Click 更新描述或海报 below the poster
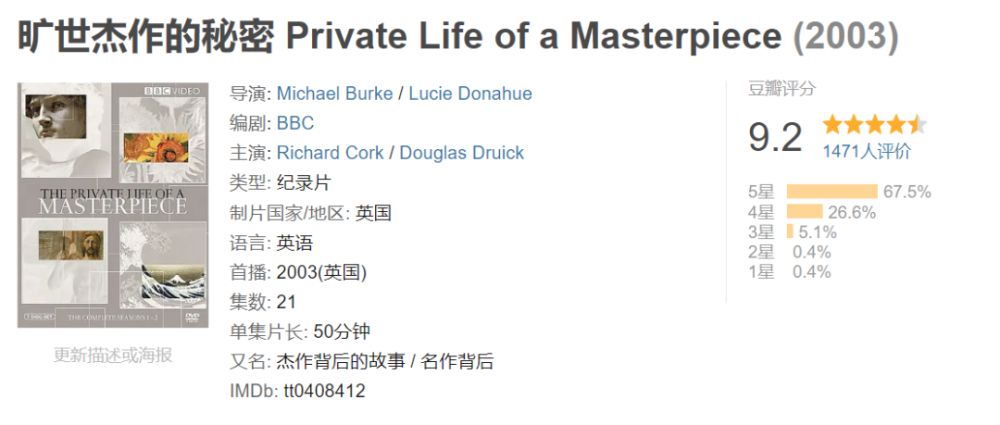Screen dimensions: 1000x425 [113, 354]
